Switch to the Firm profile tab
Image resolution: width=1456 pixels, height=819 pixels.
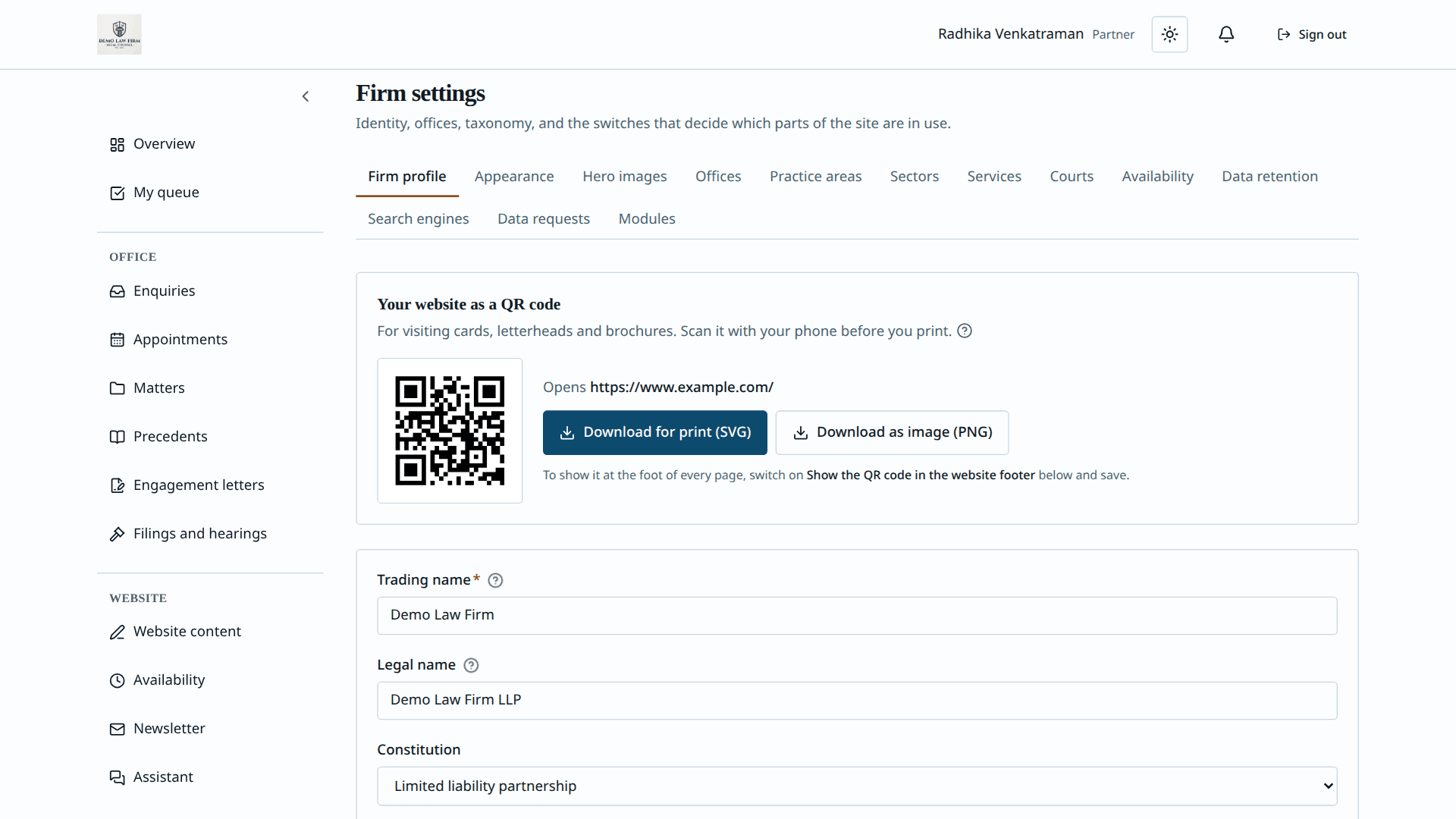point(407,177)
